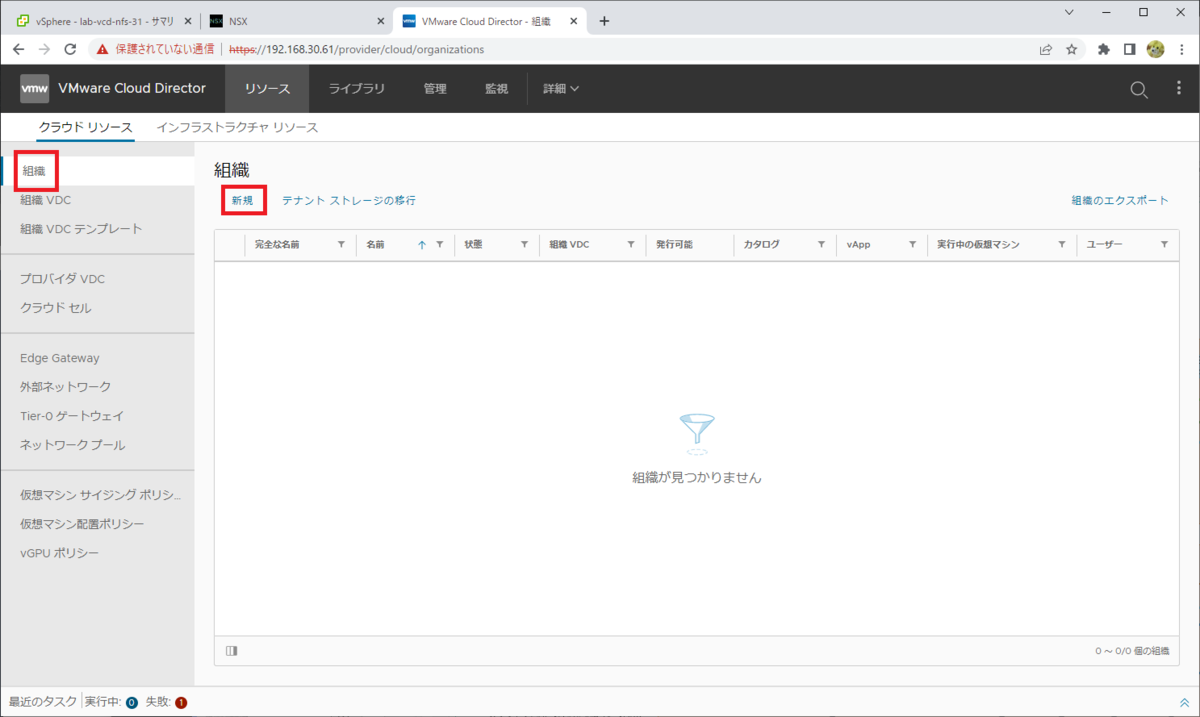Click the not-secure warning icon in address bar

tap(101, 49)
